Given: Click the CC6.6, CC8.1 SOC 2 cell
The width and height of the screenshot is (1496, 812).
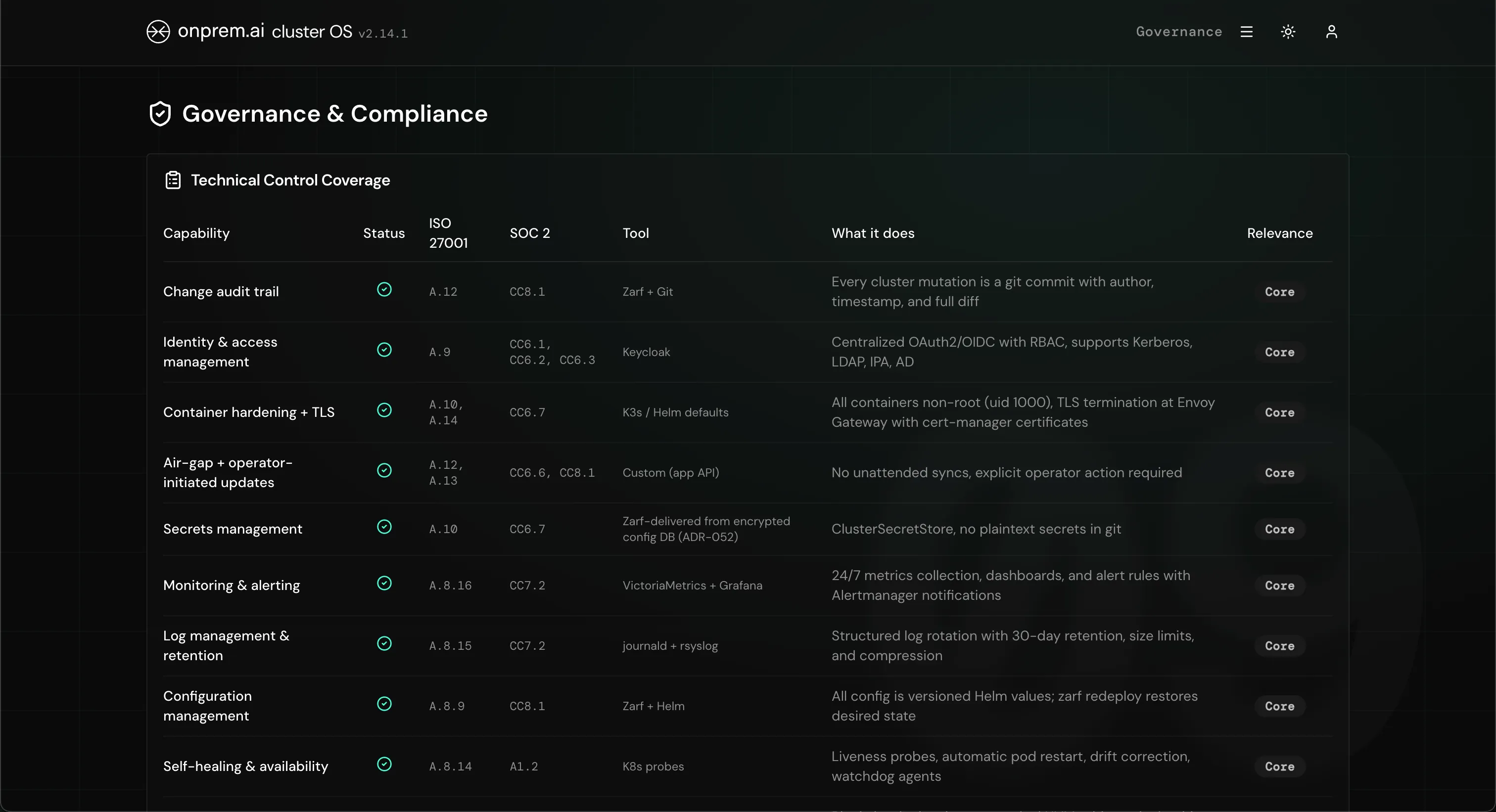Looking at the screenshot, I should click(x=552, y=473).
